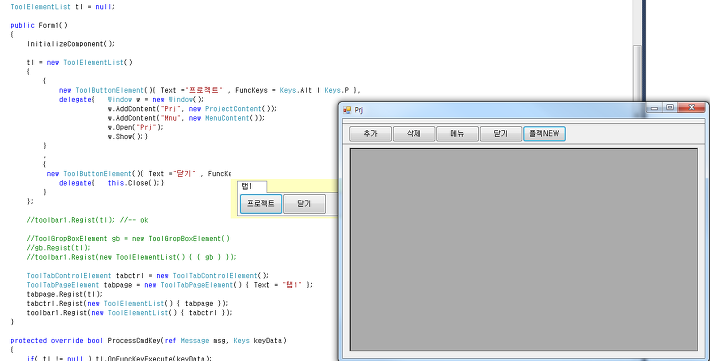Minimize the Prj window
Screen dimensions: 710x361
coord(654,108)
